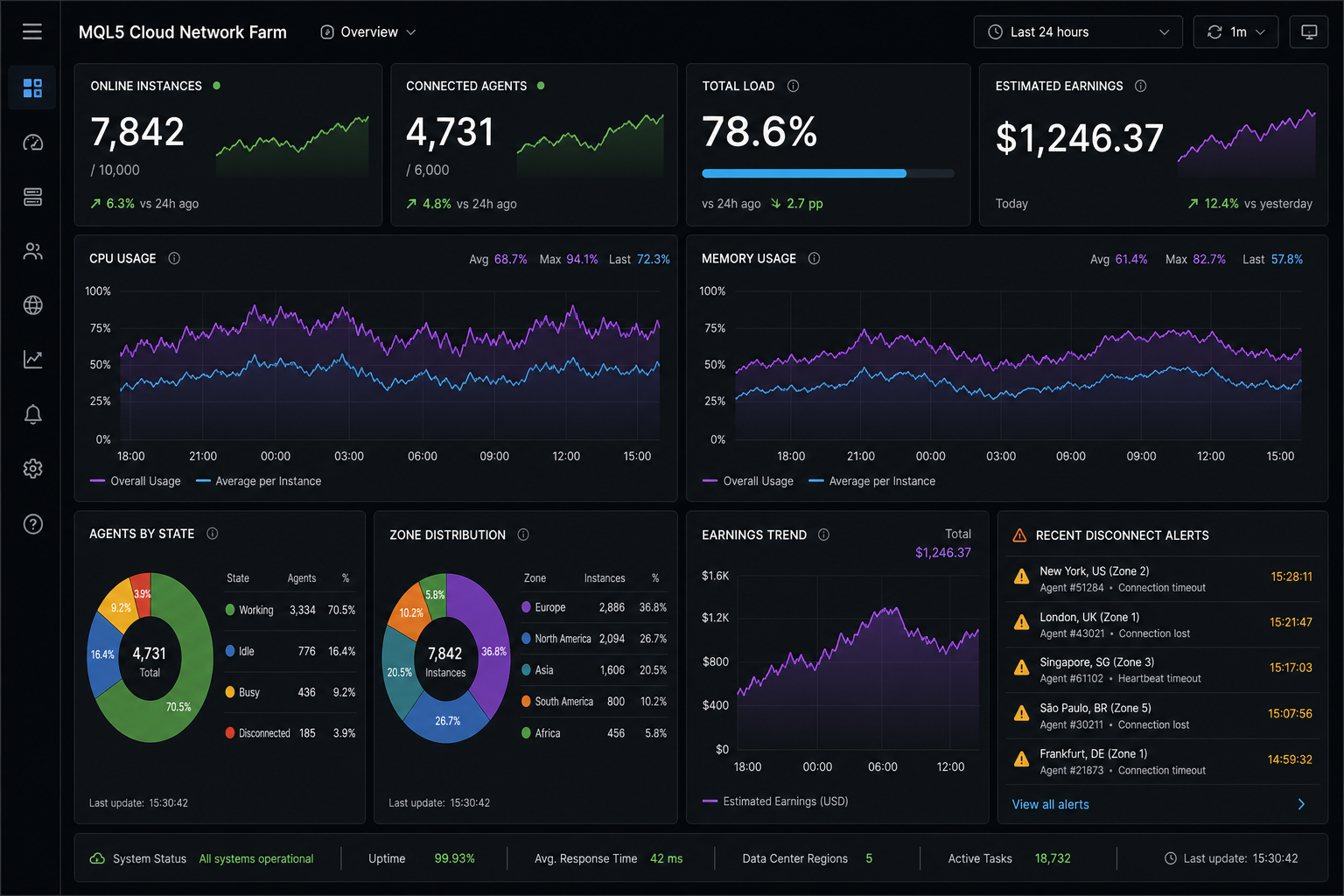Open the London, UK (Zone 1) alert
Screen dimensions: 1344x896
pyautogui.click(x=1162, y=625)
